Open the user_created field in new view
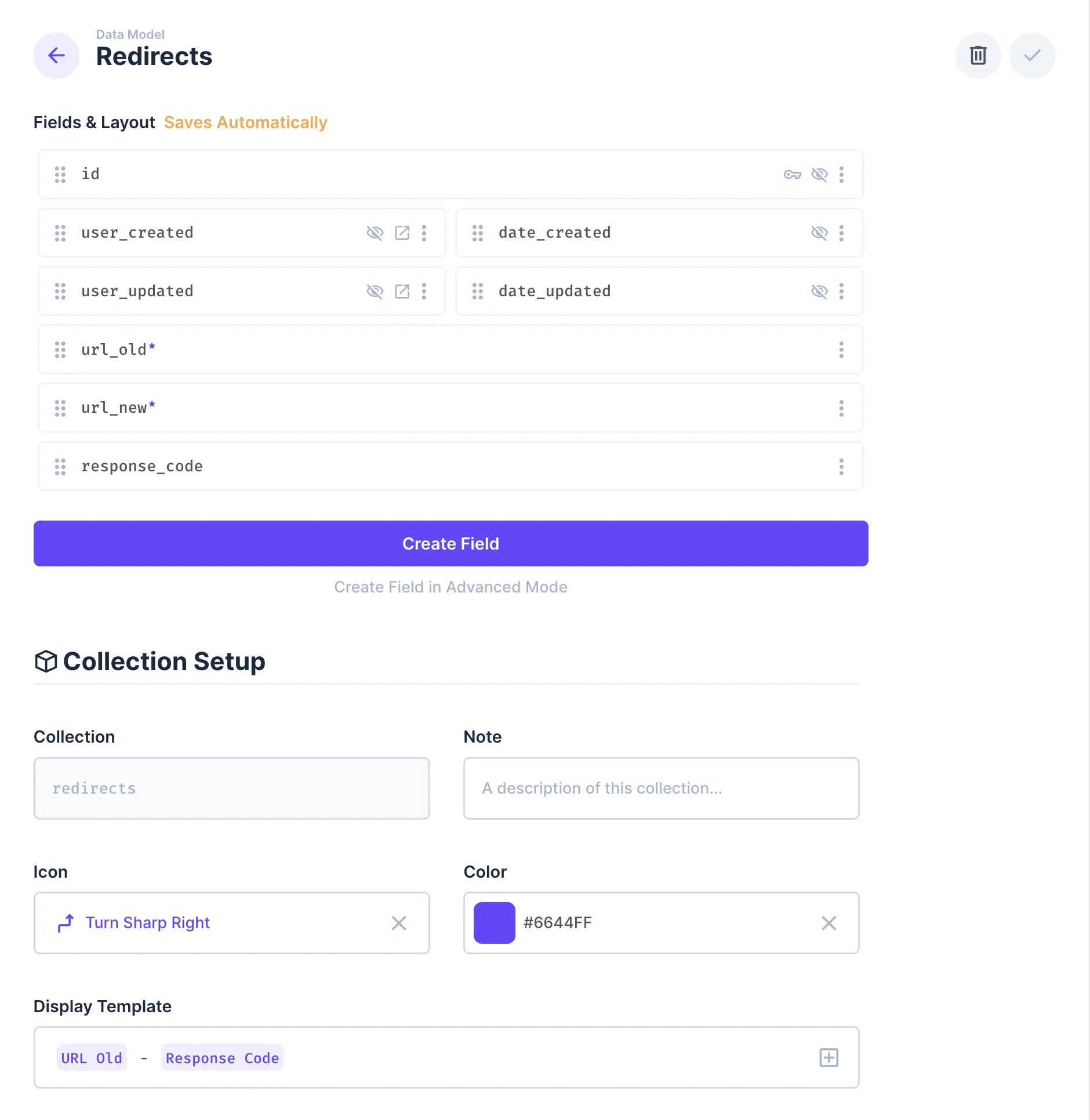1090x1120 pixels. (403, 233)
